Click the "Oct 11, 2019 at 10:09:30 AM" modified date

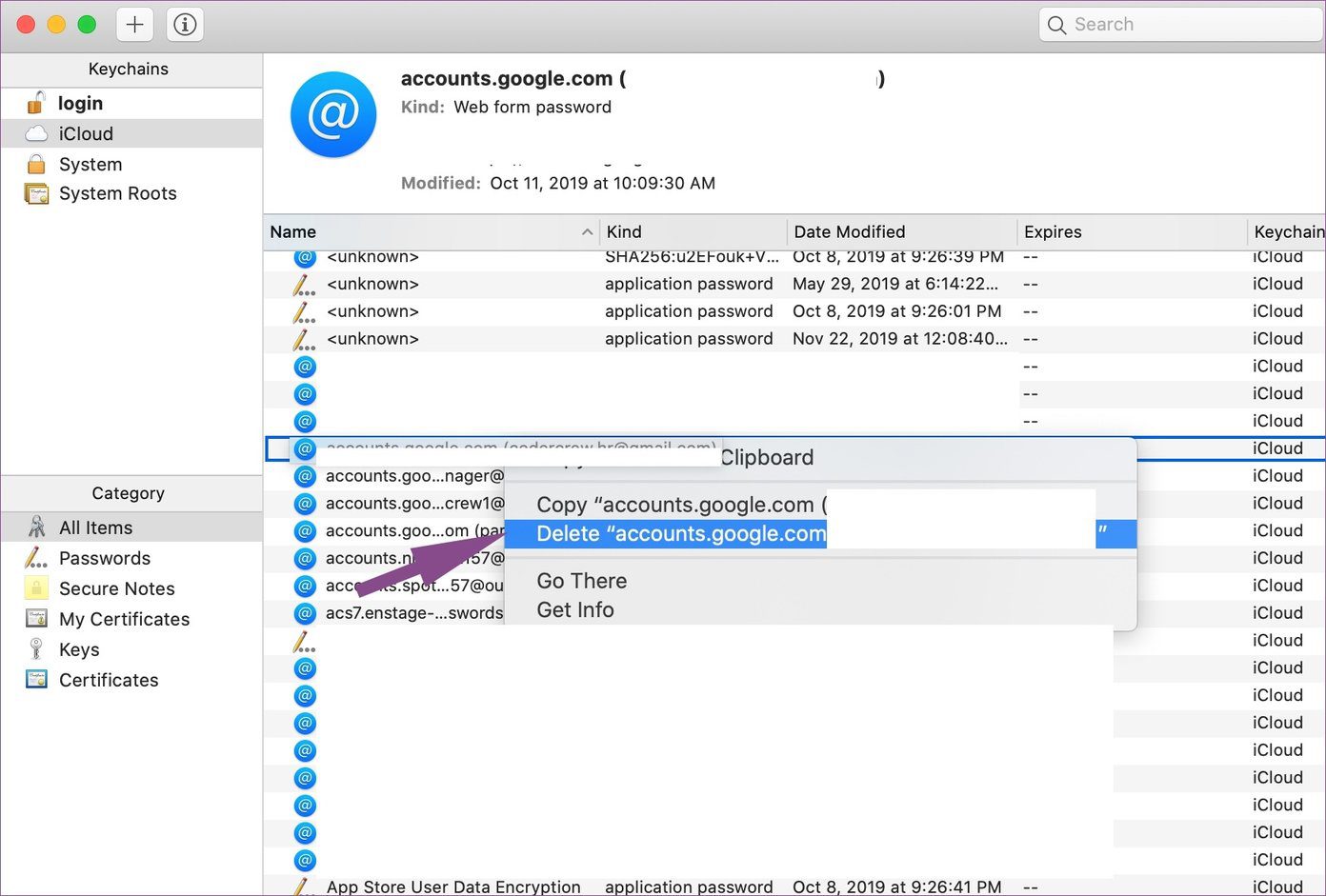coord(603,183)
